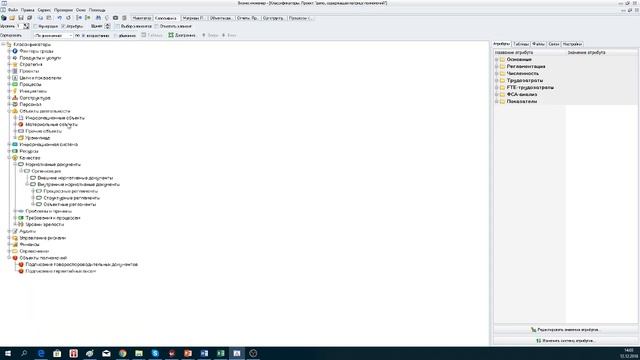
Task: Click the blue circle icon of Факторы среды
Action: (x=15, y=51)
